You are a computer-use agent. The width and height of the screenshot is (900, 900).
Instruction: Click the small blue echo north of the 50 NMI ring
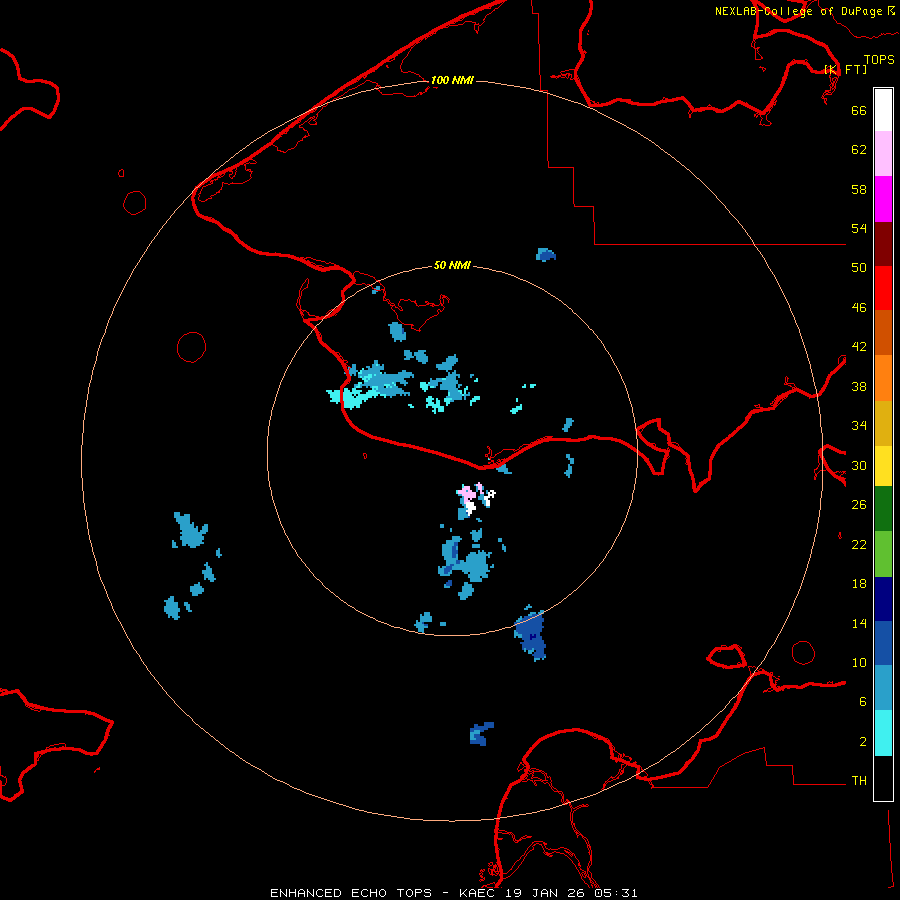coord(545,254)
